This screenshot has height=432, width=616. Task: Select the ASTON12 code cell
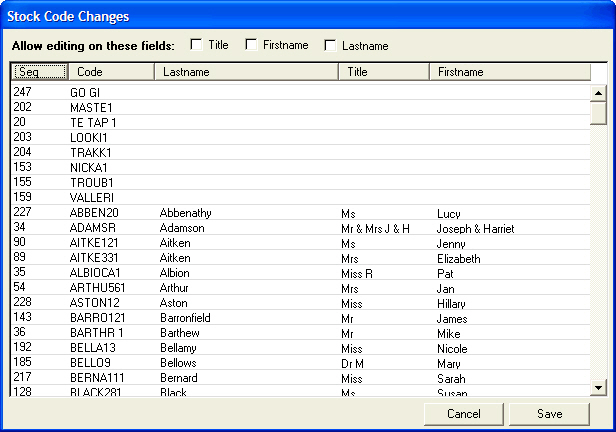pyautogui.click(x=95, y=303)
